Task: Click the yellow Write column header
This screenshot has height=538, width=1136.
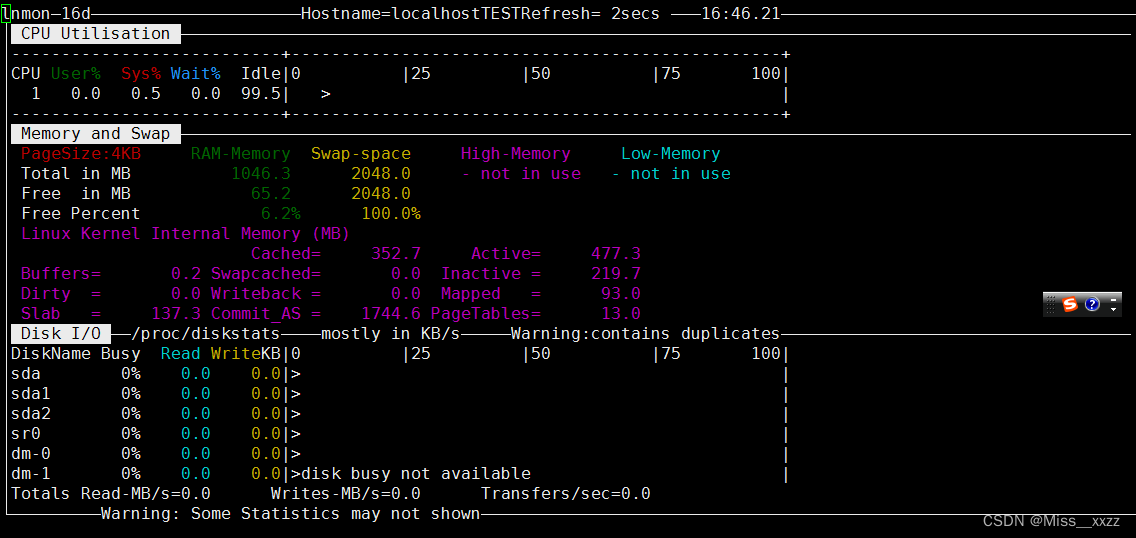Action: (235, 354)
